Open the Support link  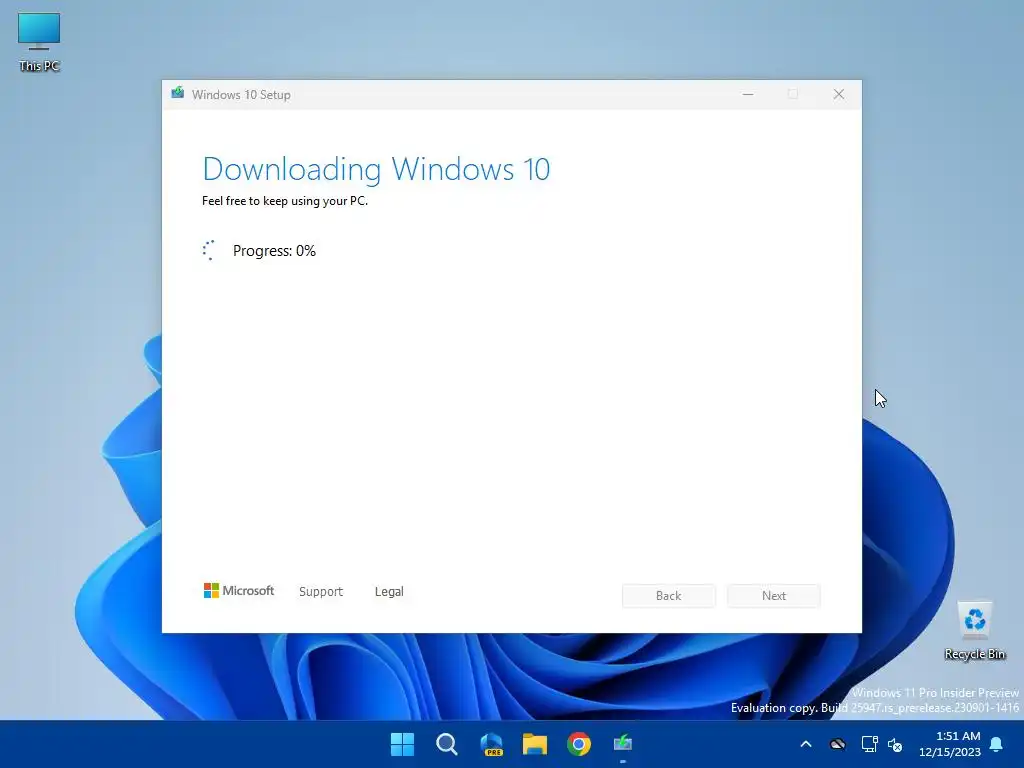point(321,591)
